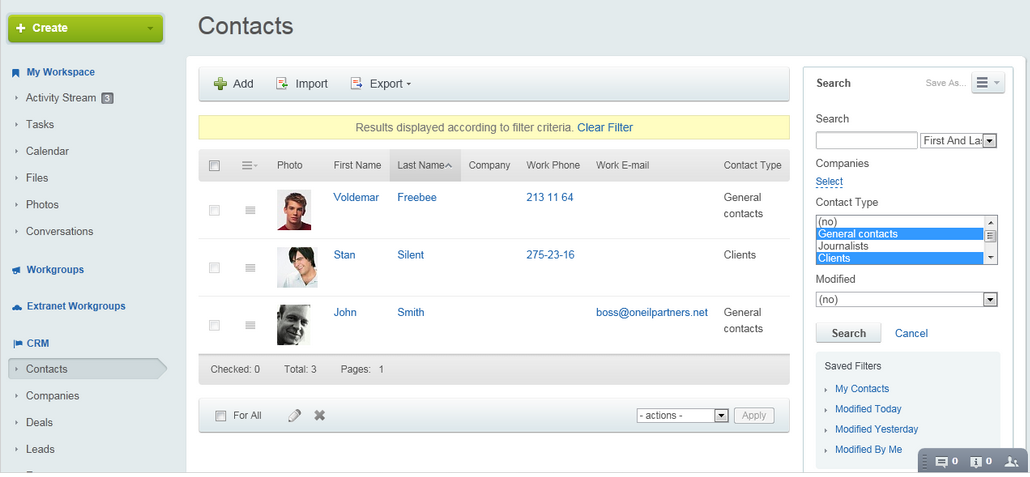The width and height of the screenshot is (1030, 477).
Task: Click the delete X icon next to For All
Action: (x=320, y=415)
